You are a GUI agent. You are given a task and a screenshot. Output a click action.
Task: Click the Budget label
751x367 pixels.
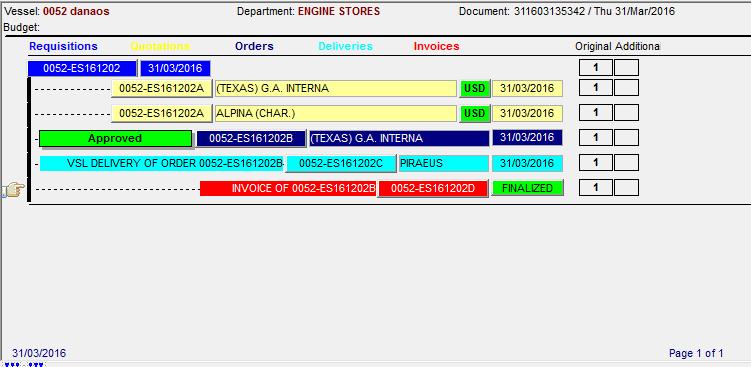(22, 27)
